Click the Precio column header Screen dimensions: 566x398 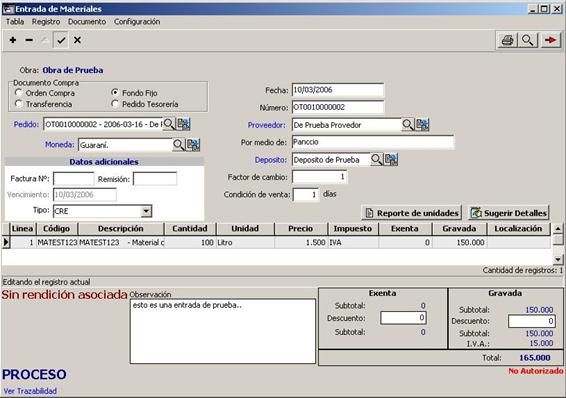[x=300, y=228]
